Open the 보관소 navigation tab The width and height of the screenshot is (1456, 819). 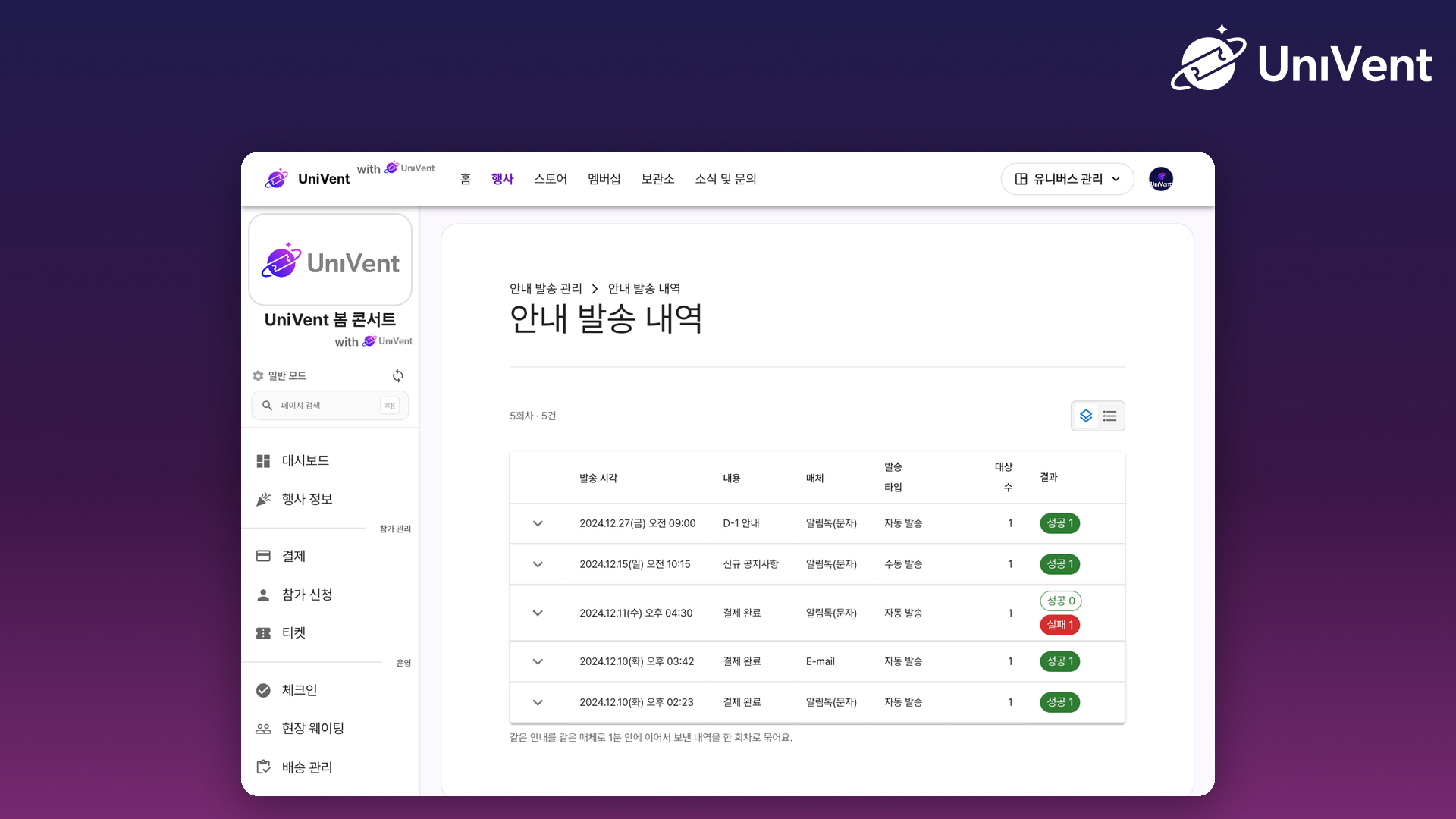coord(658,179)
